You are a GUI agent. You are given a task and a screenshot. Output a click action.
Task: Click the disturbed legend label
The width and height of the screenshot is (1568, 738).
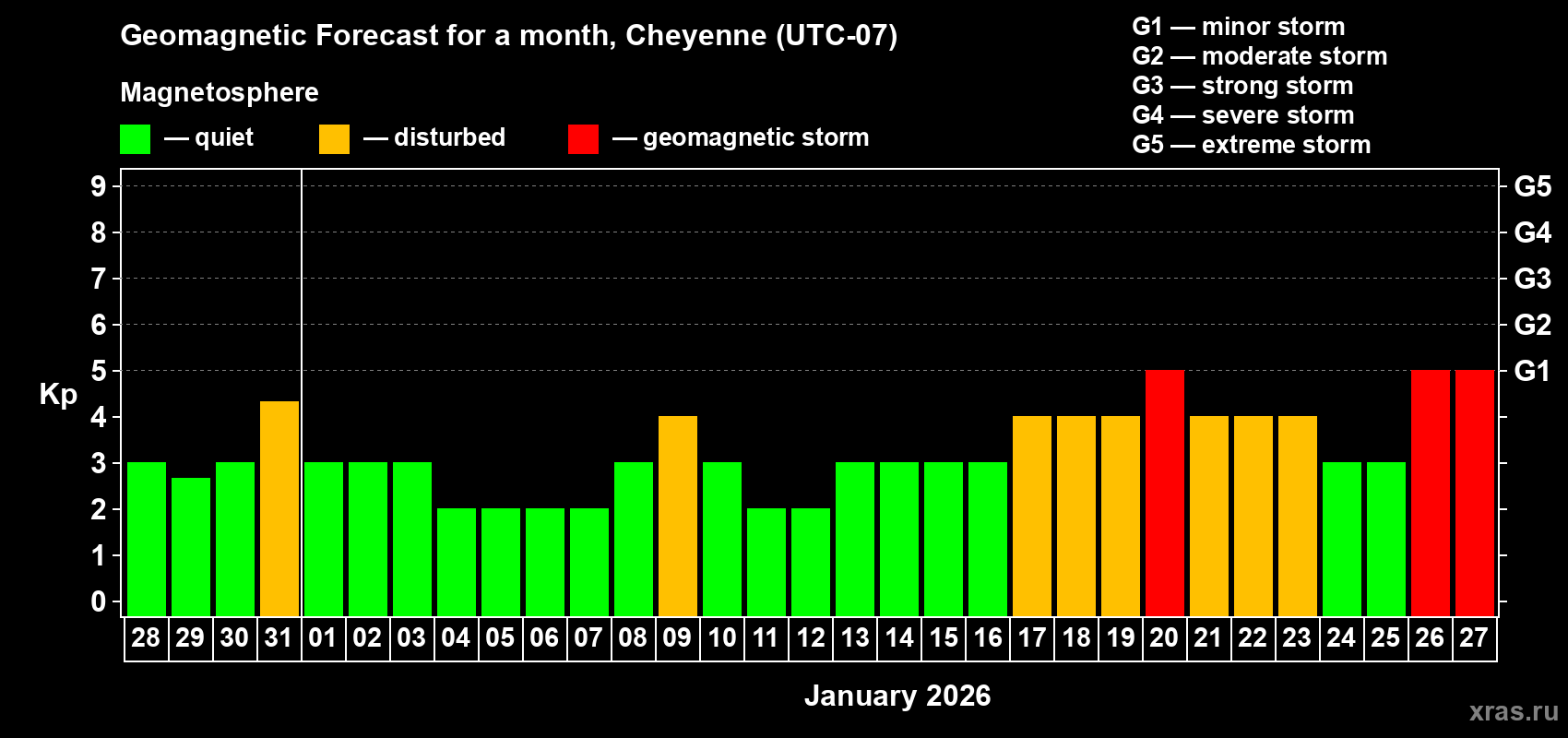click(x=449, y=137)
